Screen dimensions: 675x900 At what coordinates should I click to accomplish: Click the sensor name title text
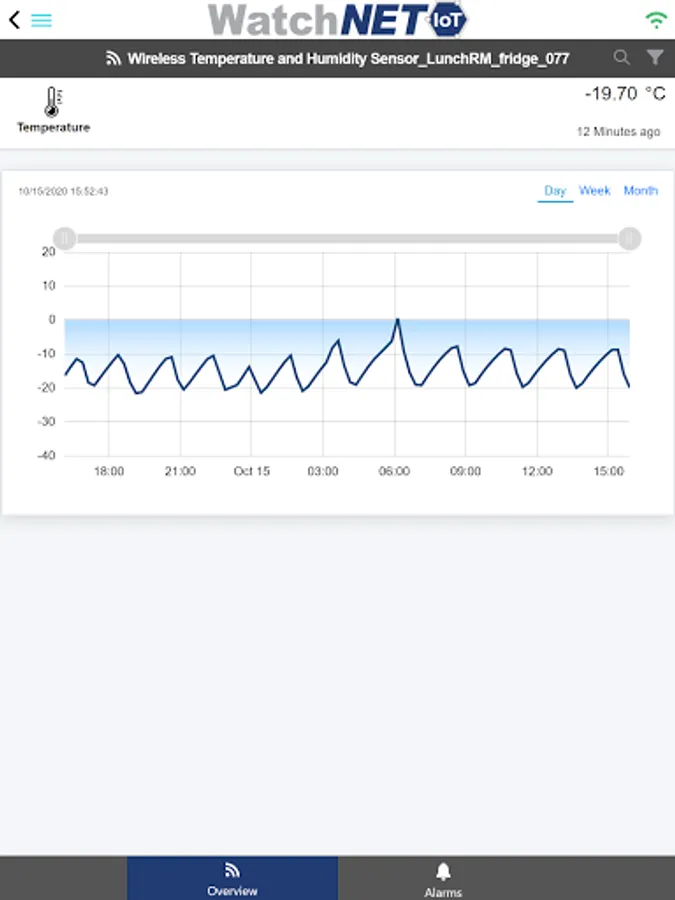click(x=348, y=59)
